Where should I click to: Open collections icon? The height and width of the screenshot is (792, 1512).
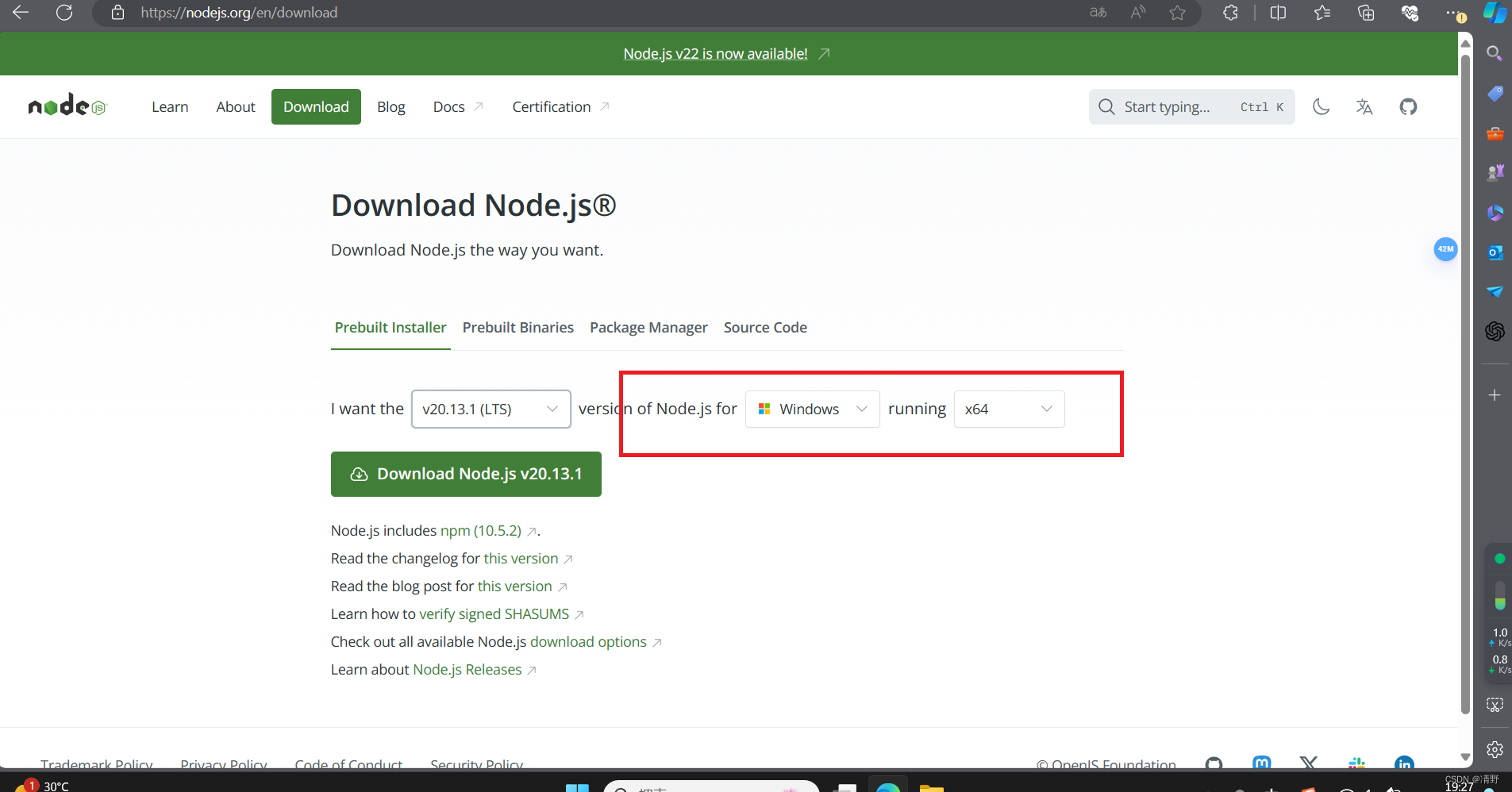point(1366,12)
